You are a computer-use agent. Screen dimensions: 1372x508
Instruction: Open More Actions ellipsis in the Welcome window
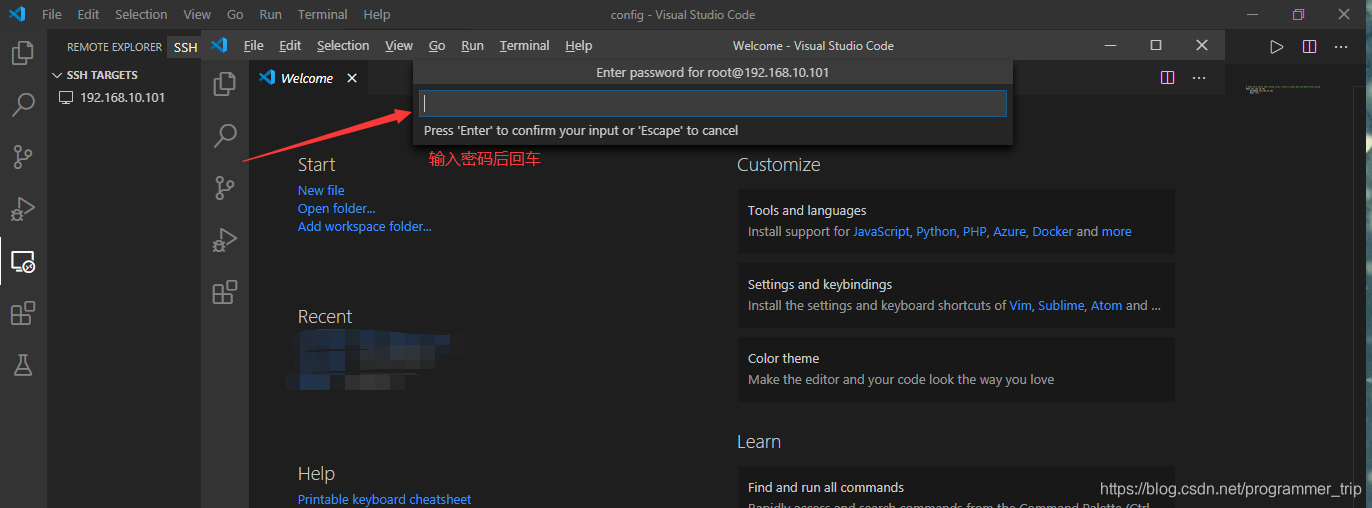tap(1199, 78)
